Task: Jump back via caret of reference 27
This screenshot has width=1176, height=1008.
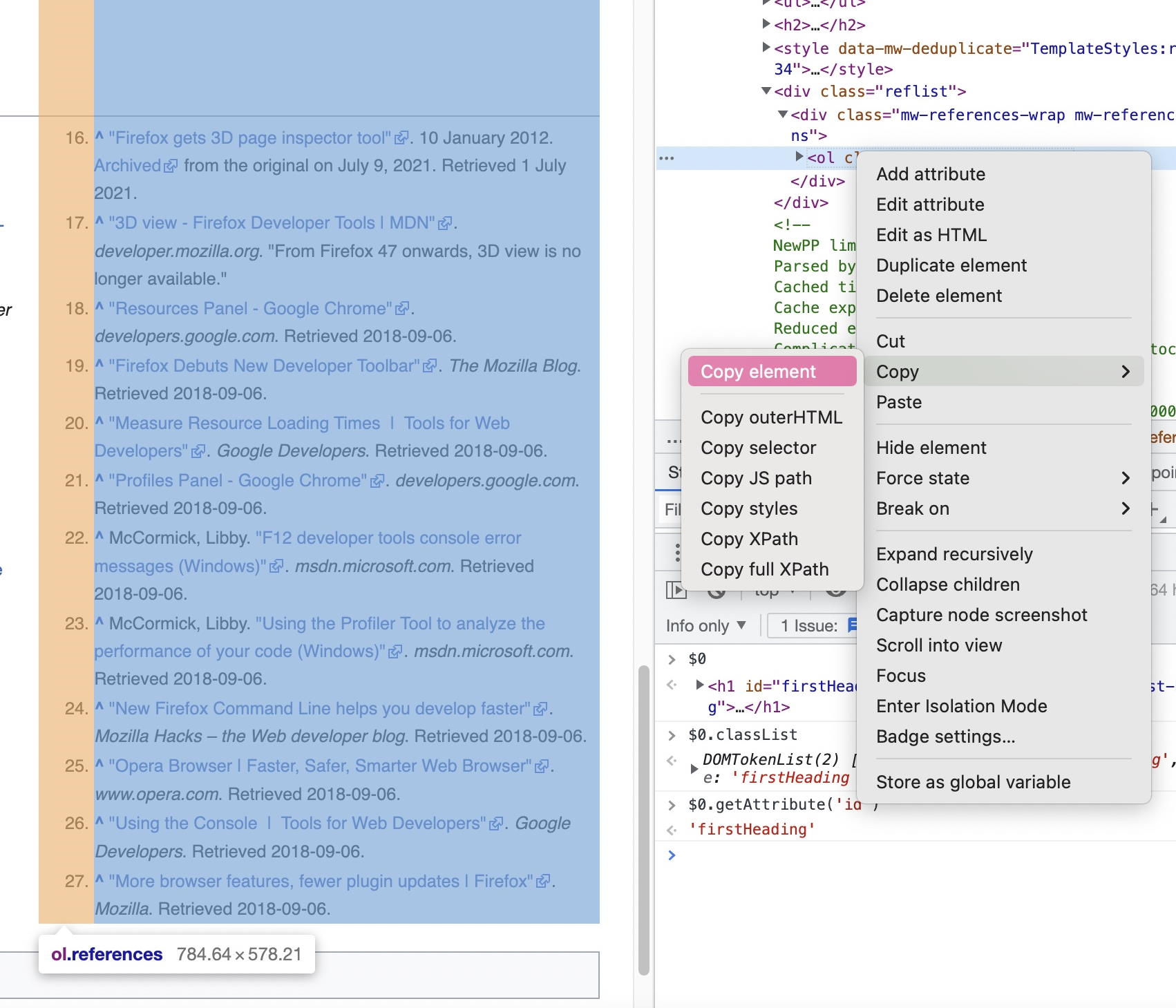Action: pyautogui.click(x=99, y=880)
